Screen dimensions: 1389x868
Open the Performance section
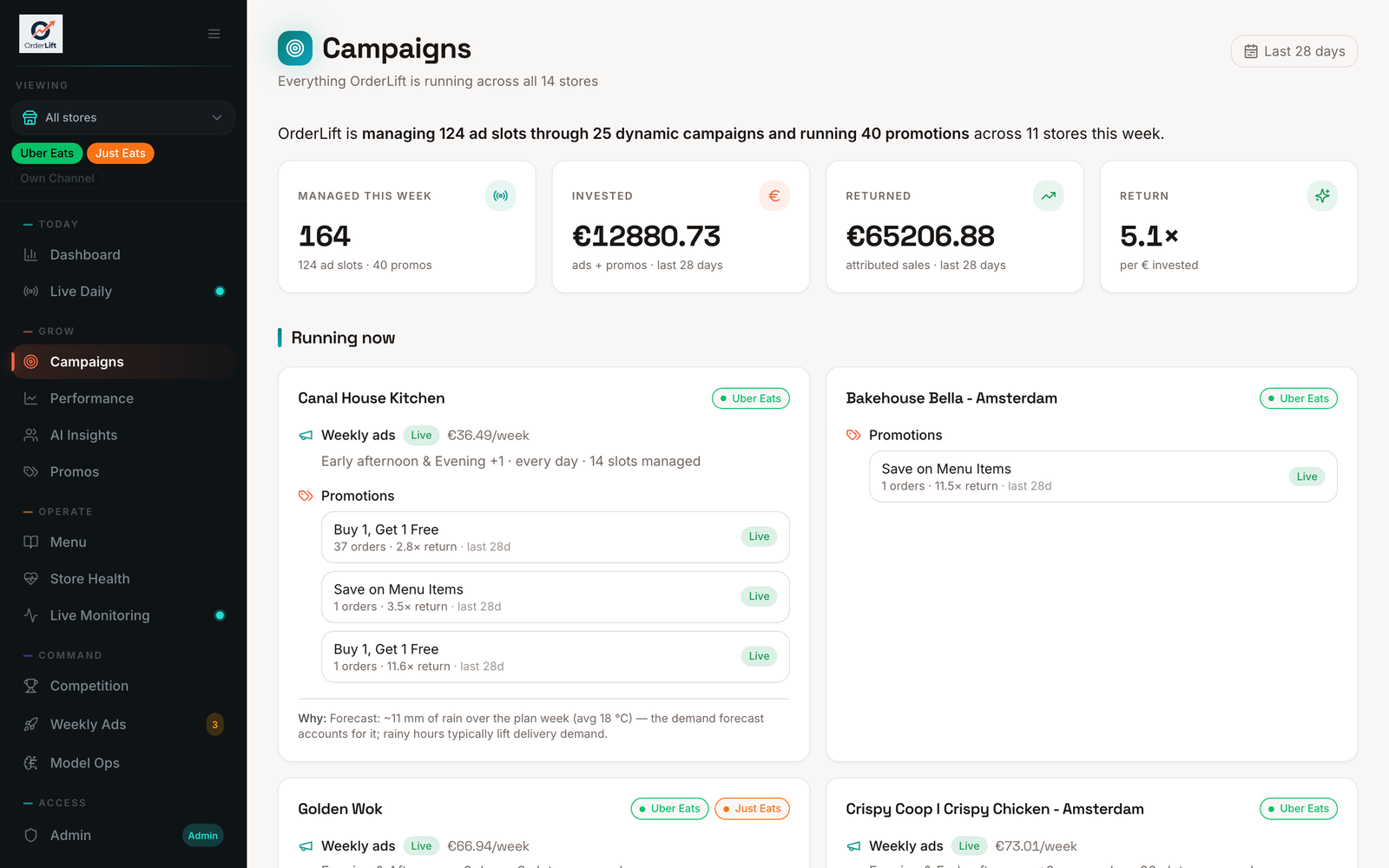pyautogui.click(x=123, y=398)
